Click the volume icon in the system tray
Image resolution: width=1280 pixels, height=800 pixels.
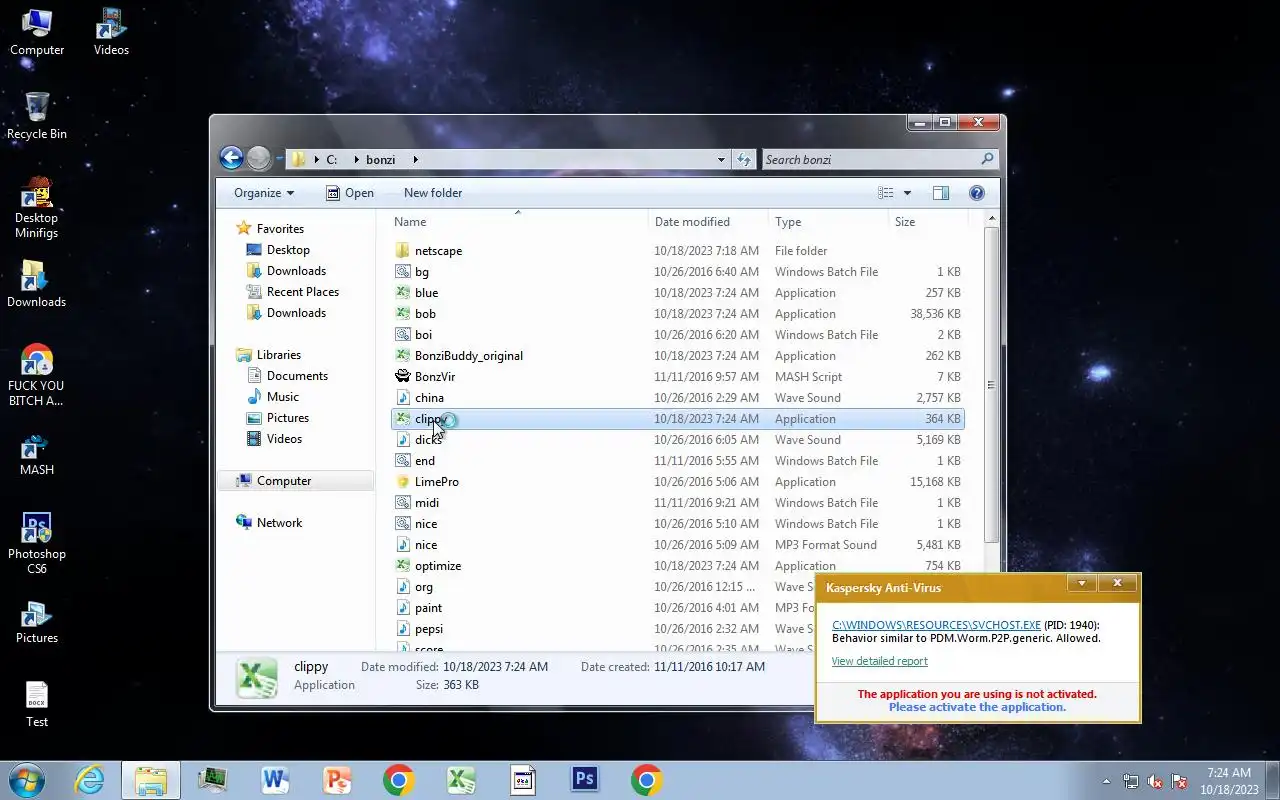[x=1155, y=782]
